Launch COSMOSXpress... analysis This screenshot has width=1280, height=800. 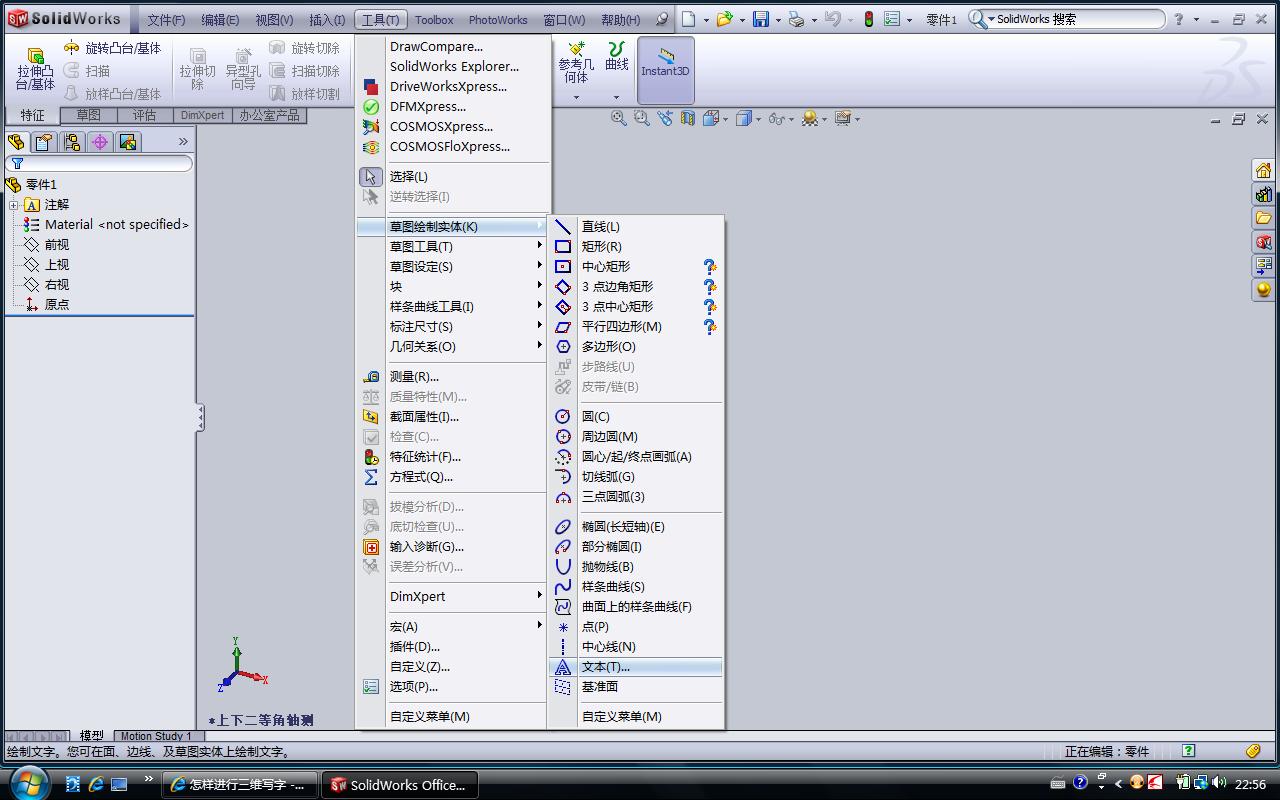pyautogui.click(x=452, y=127)
